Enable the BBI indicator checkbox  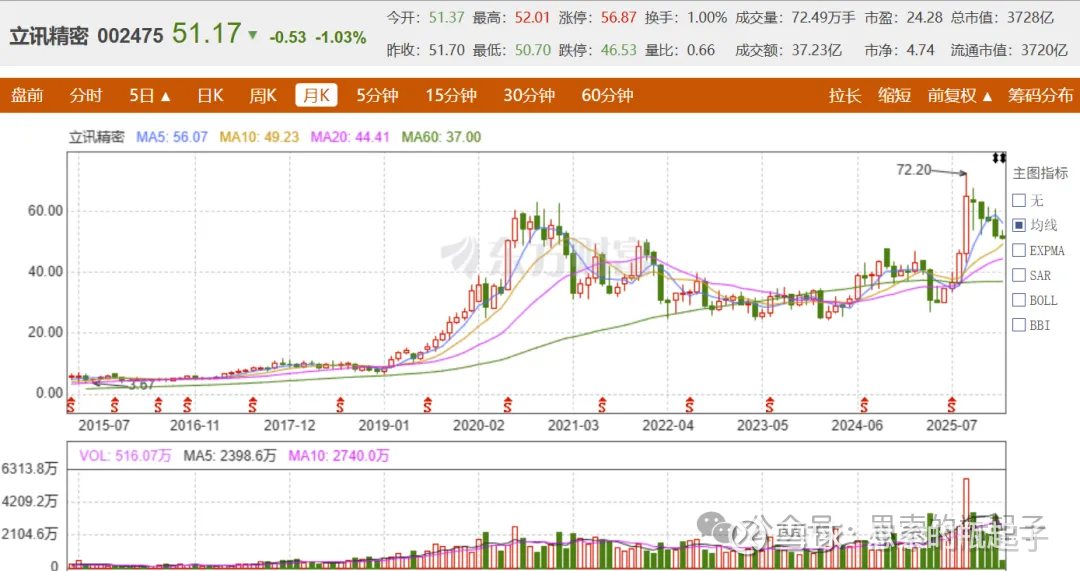click(x=1019, y=325)
